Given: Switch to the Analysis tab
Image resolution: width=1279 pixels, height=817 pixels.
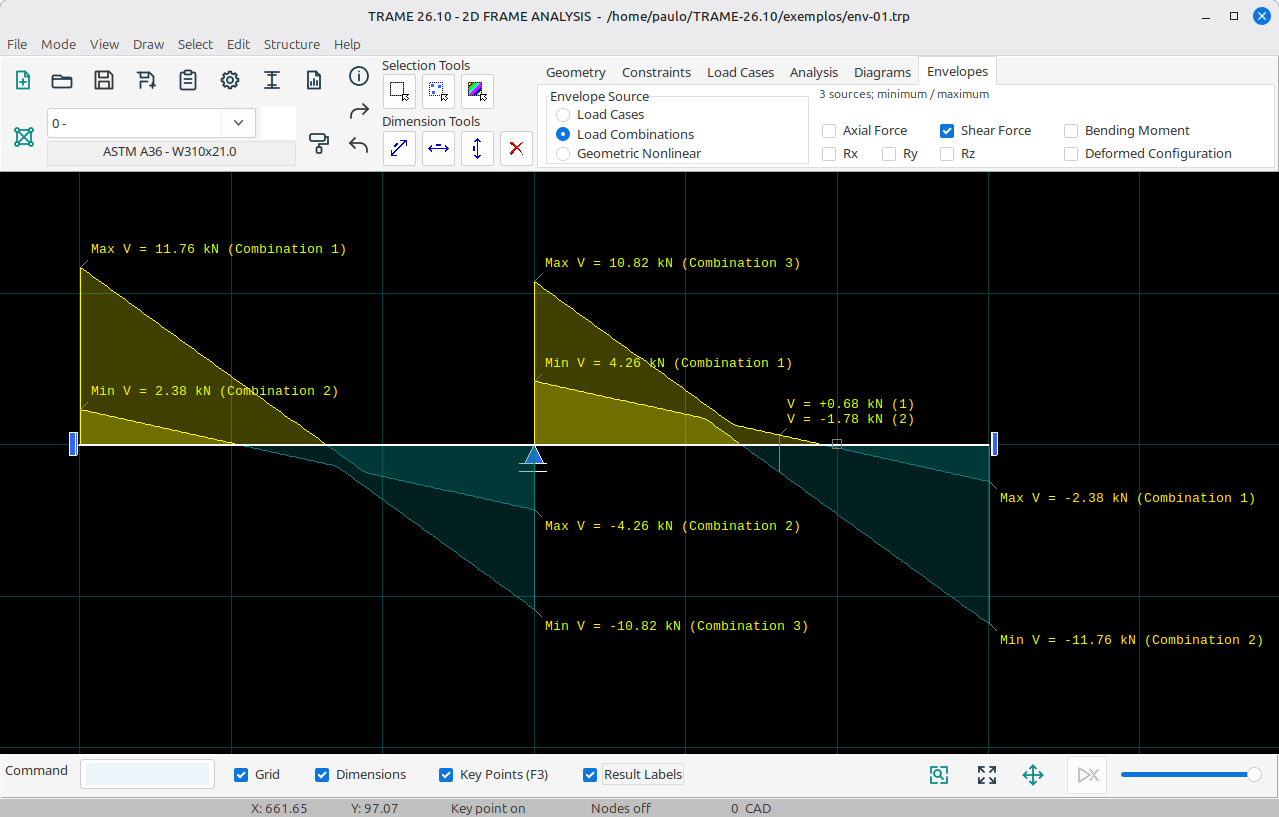Looking at the screenshot, I should [x=814, y=72].
